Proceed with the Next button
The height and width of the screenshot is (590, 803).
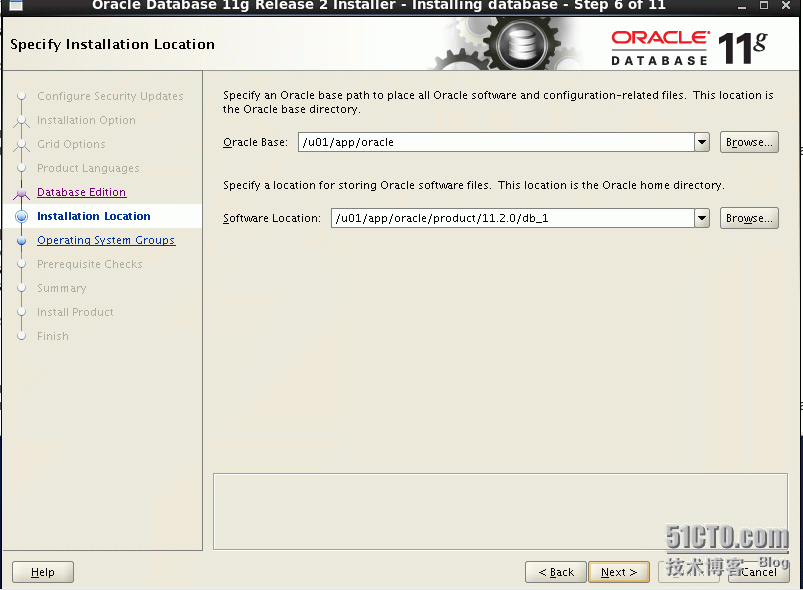click(619, 572)
